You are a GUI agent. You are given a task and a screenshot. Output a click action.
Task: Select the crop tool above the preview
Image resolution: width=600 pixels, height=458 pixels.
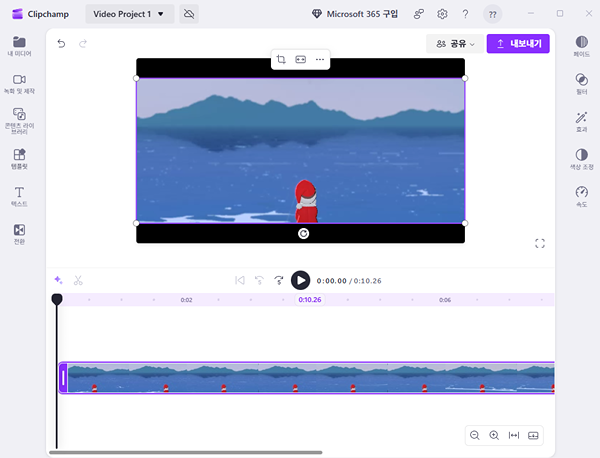282,60
